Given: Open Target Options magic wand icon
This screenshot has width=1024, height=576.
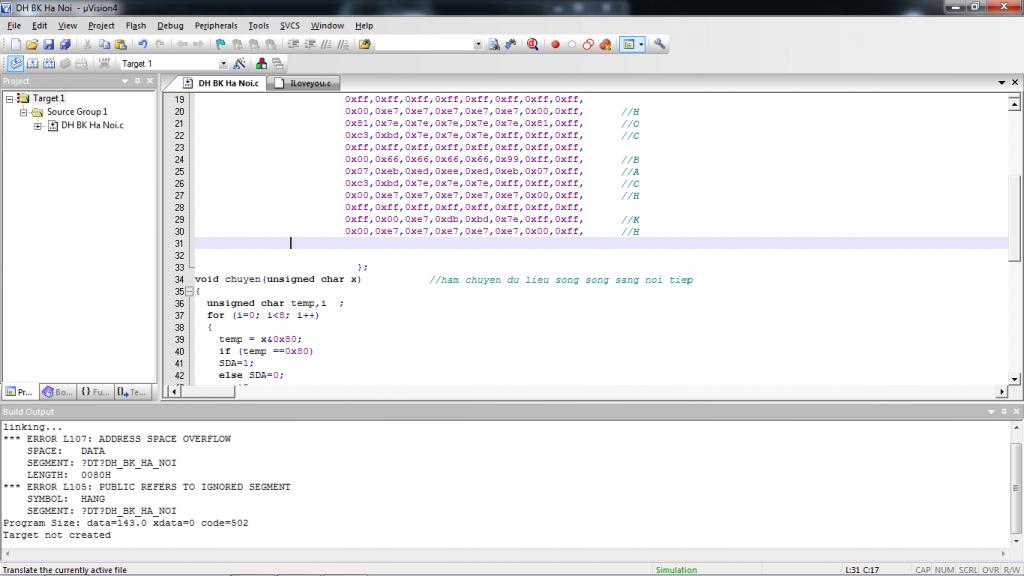Looking at the screenshot, I should (x=239, y=64).
